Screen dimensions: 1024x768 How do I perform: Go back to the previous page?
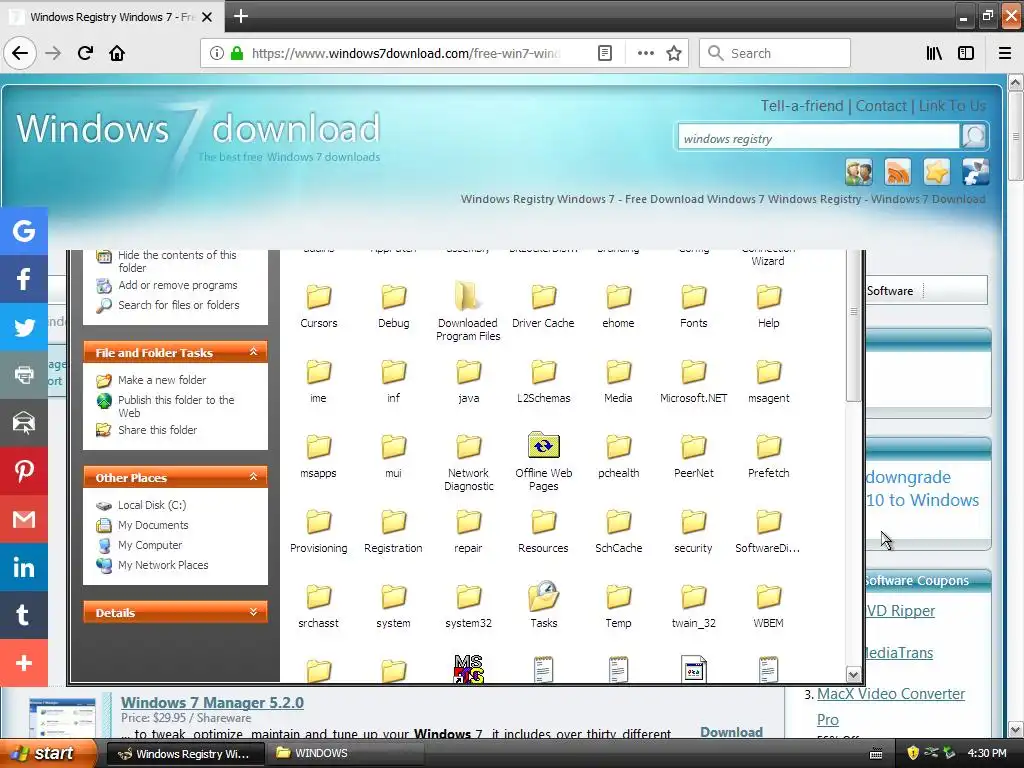(x=20, y=53)
